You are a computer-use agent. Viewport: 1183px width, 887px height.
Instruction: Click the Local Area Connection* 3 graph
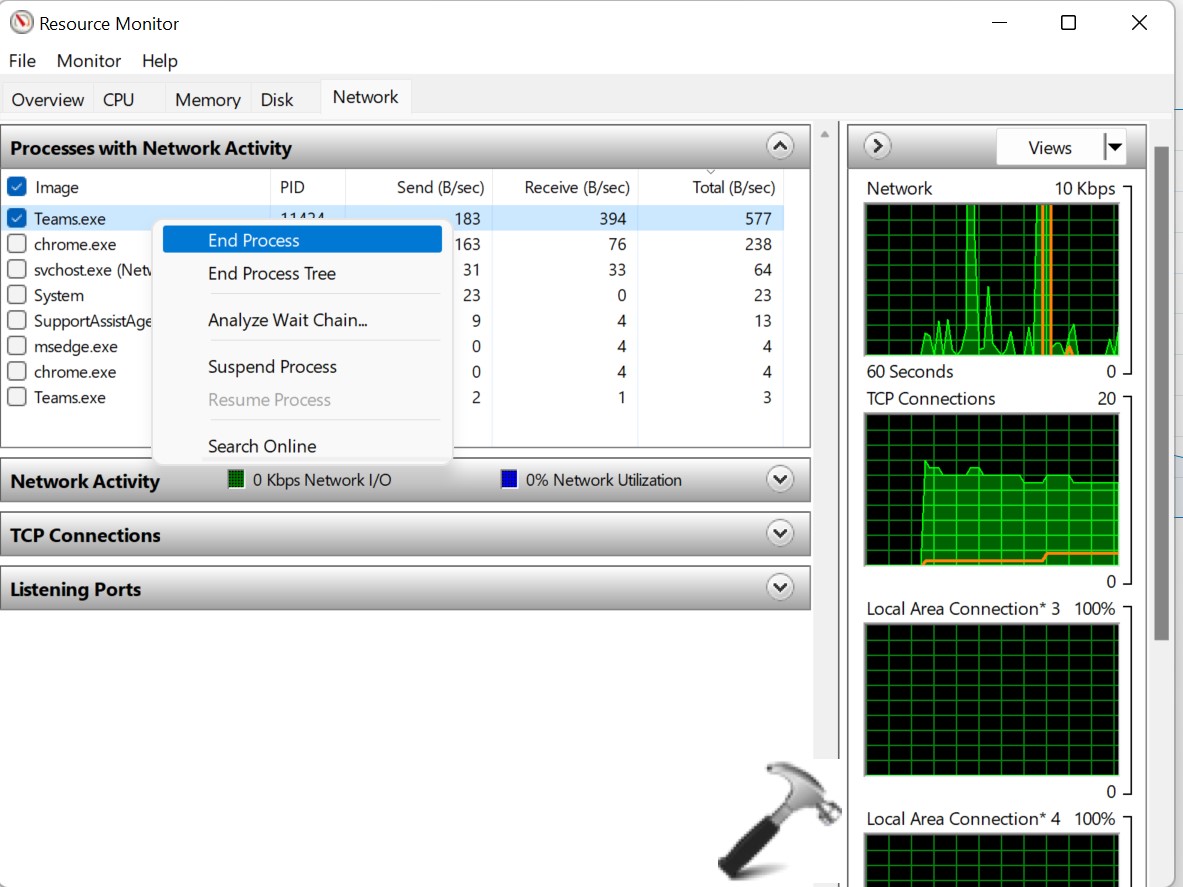991,700
